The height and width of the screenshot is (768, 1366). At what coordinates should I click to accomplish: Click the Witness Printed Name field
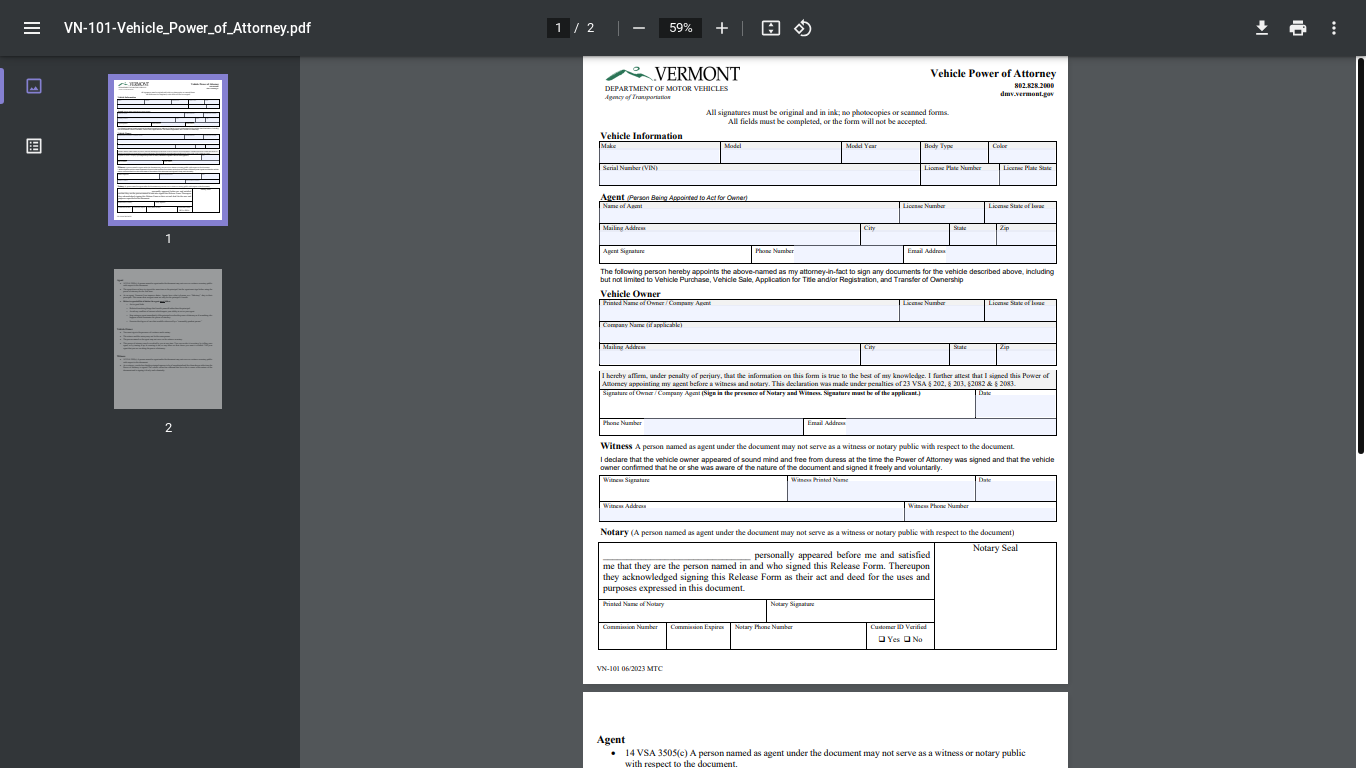click(881, 488)
